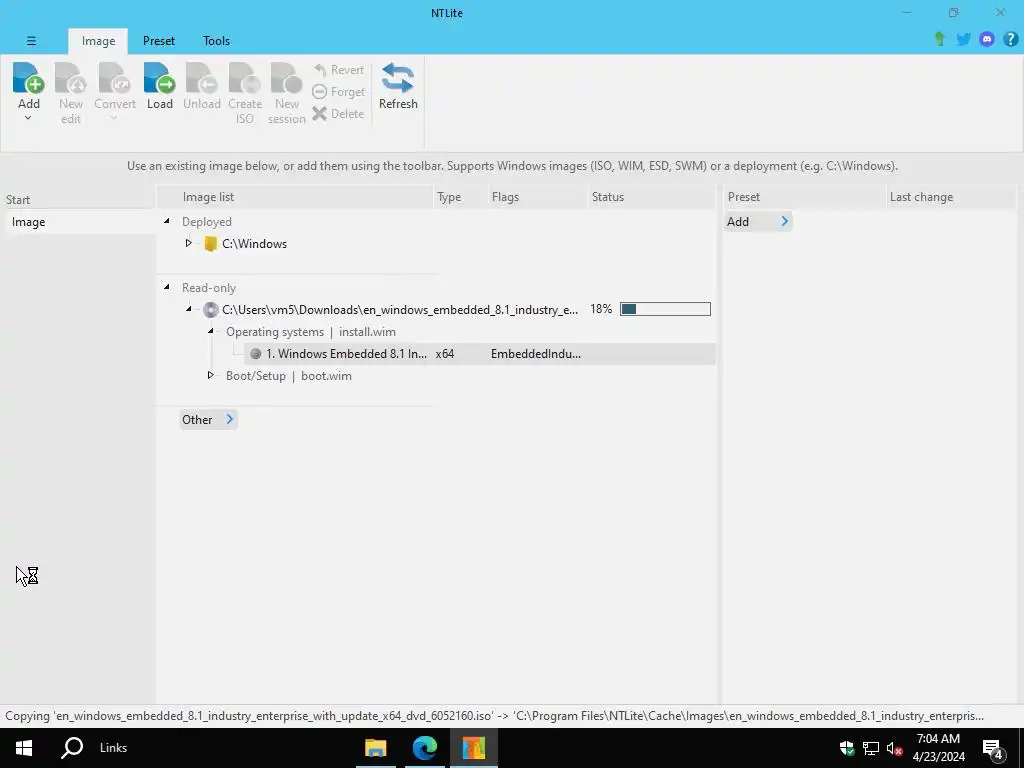Click the Delete button in toolbar
Viewport: 1024px width, 768px height.
pyautogui.click(x=338, y=114)
